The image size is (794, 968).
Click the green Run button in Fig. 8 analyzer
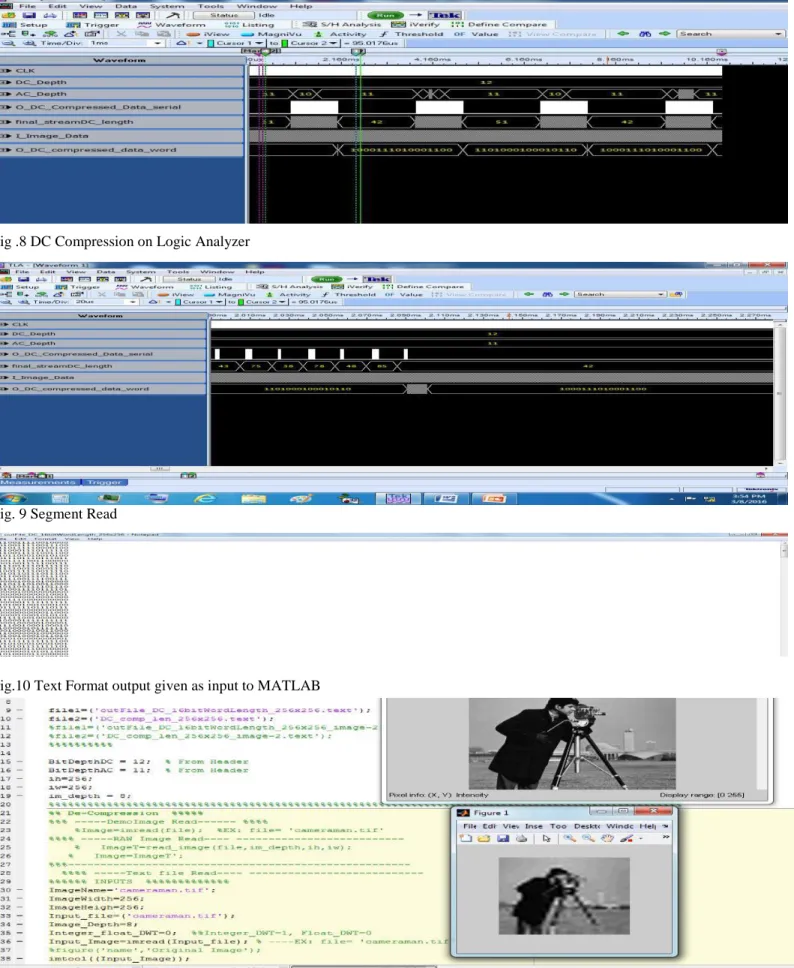[x=385, y=15]
